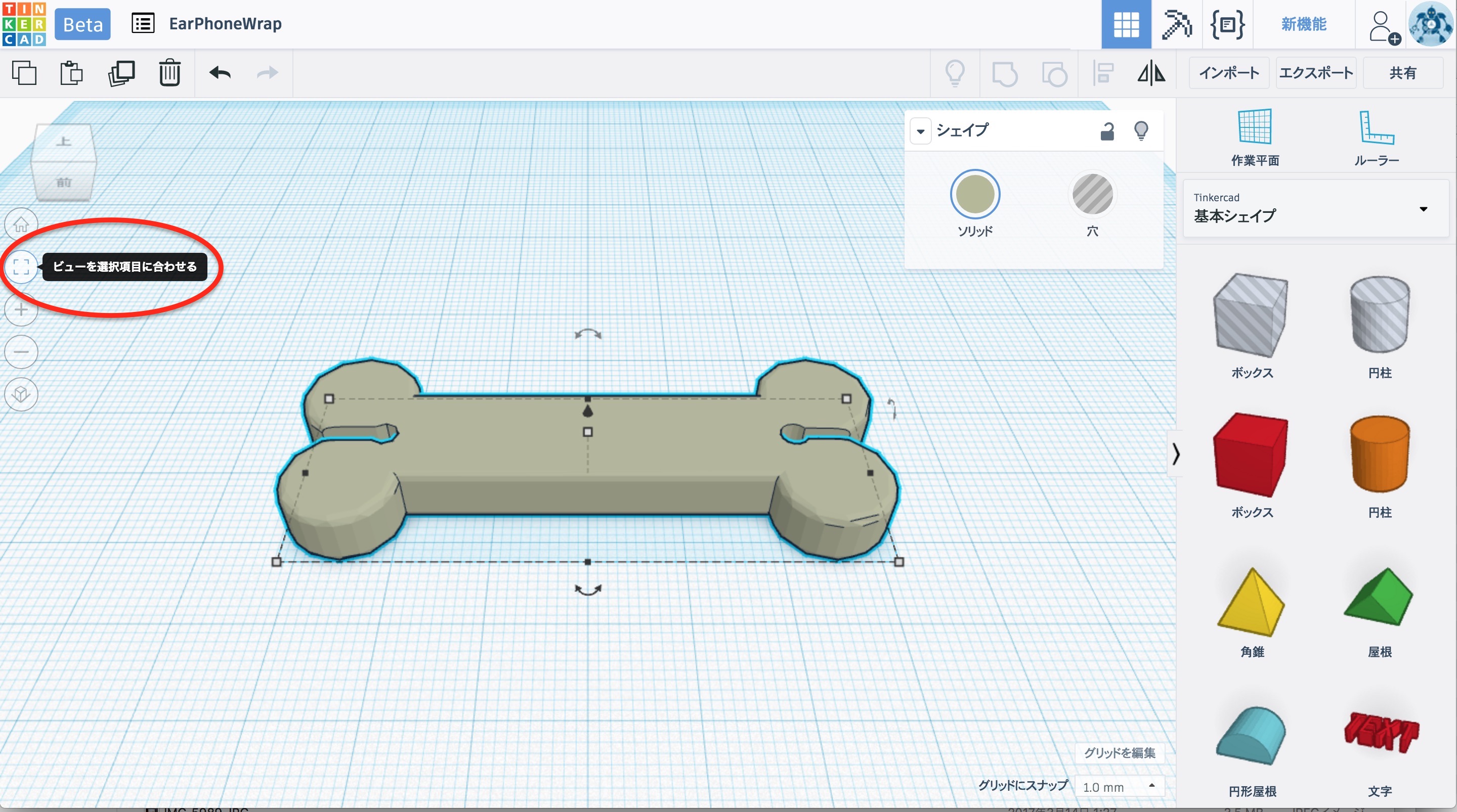The height and width of the screenshot is (812, 1457).
Task: Collapse the シェイプ inspector panel arrow
Action: [921, 132]
